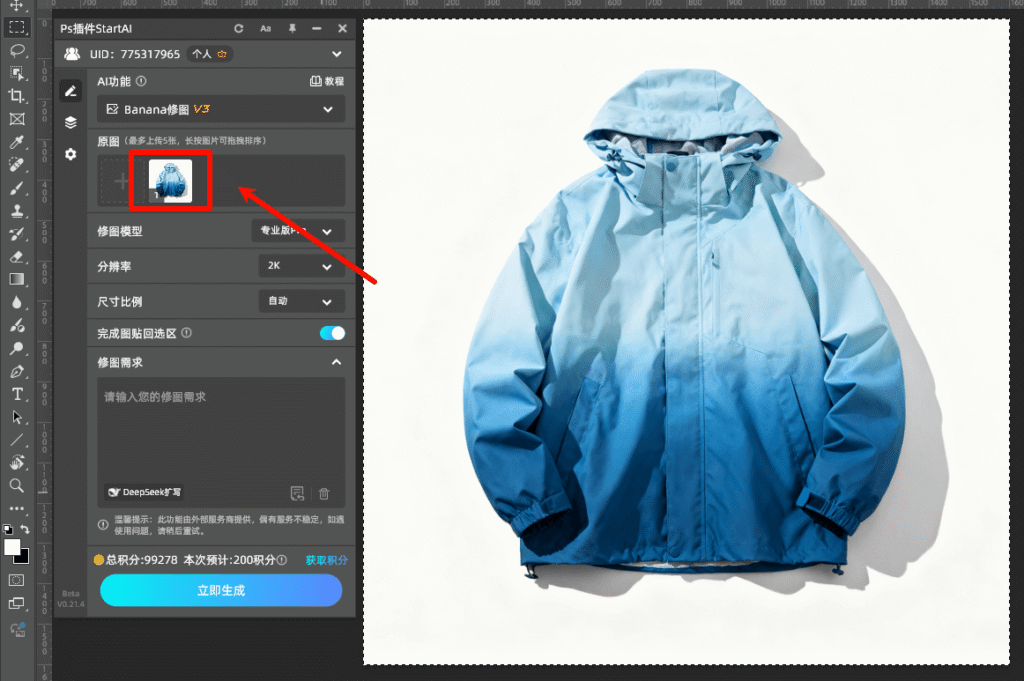
Task: Click the foreground color swatch
Action: click(13, 547)
